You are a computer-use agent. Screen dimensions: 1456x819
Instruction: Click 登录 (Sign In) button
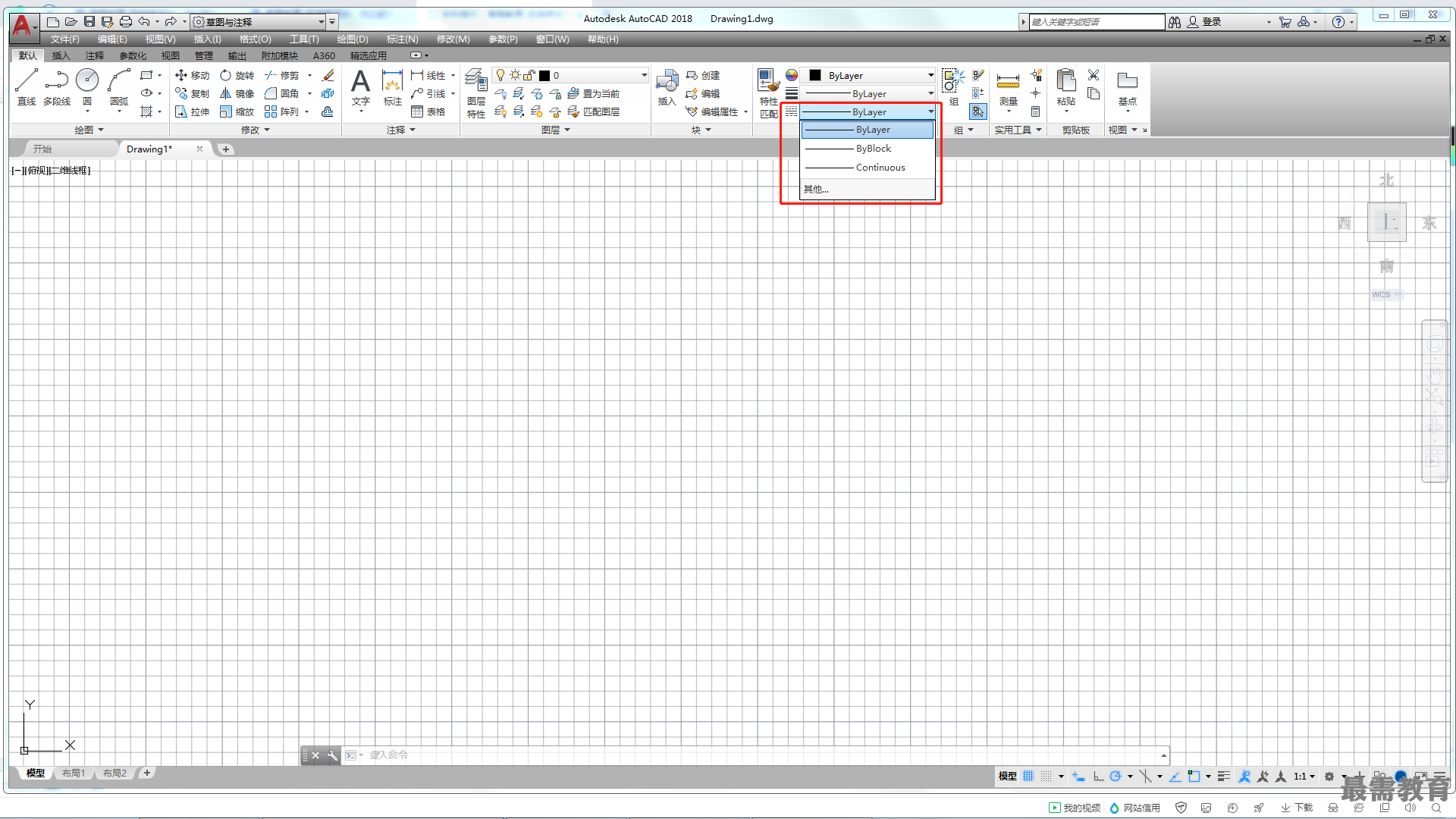1205,22
